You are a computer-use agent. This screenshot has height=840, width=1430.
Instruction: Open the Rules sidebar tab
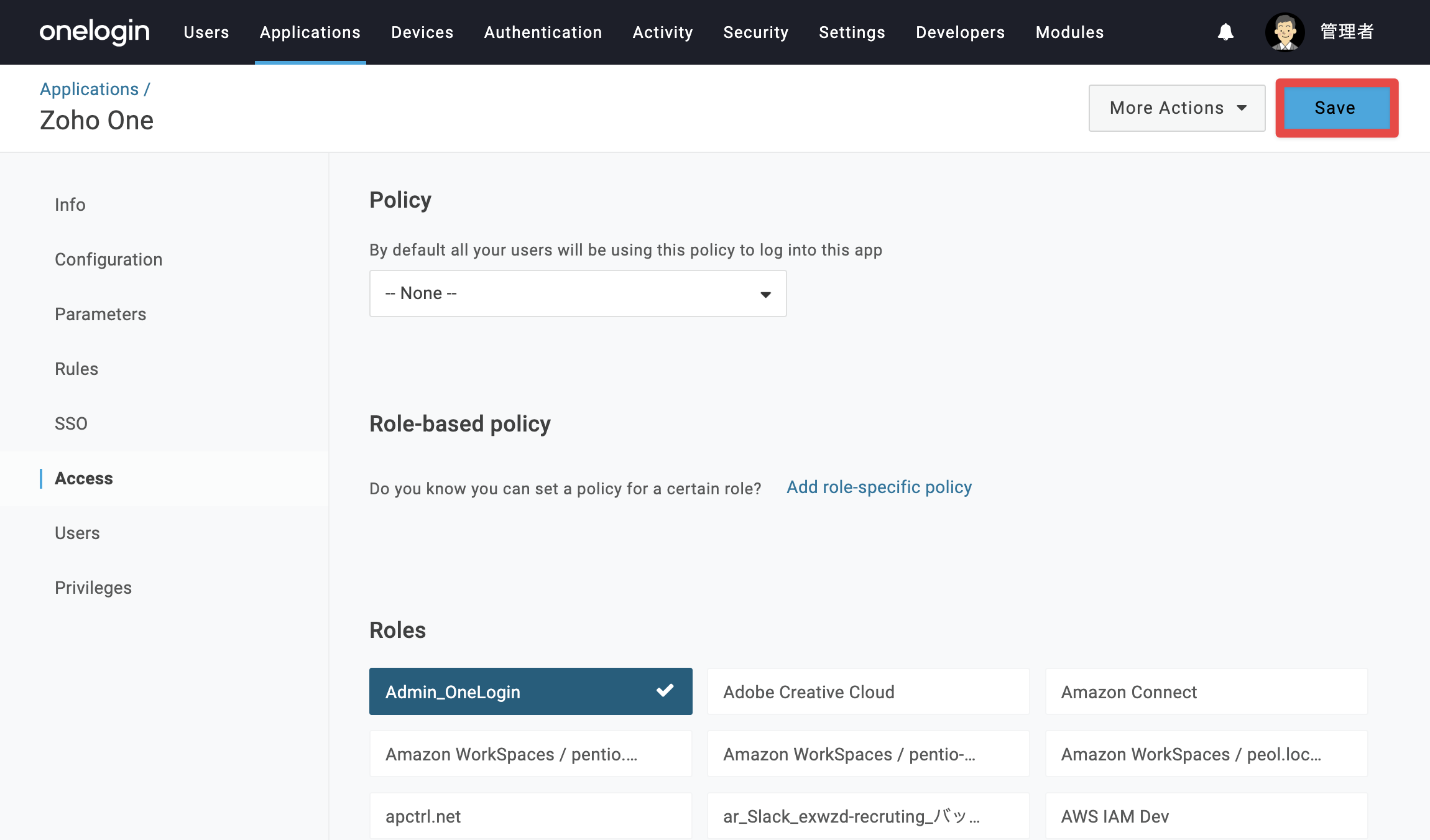pos(76,369)
